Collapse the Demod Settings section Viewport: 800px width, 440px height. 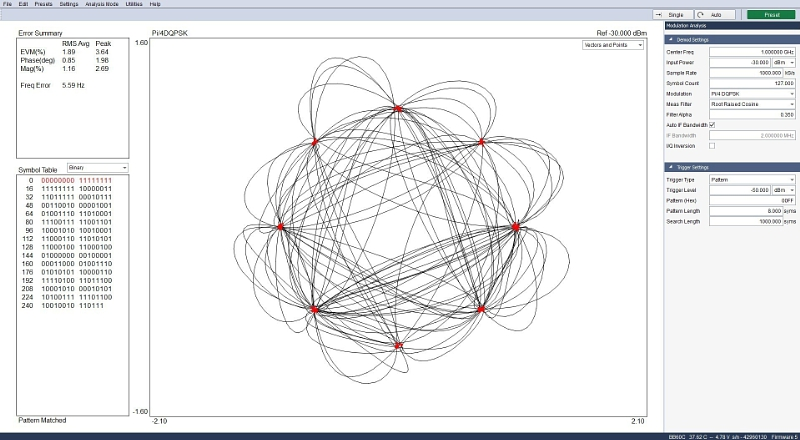tap(669, 39)
